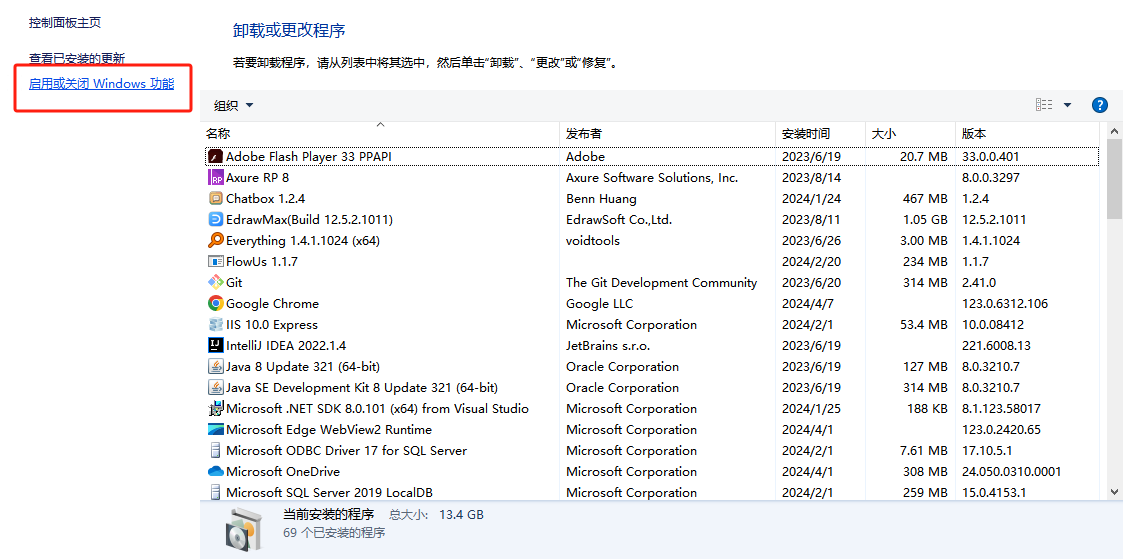Select the Axure RP 8 entry
This screenshot has height=559, width=1123.
click(x=258, y=178)
